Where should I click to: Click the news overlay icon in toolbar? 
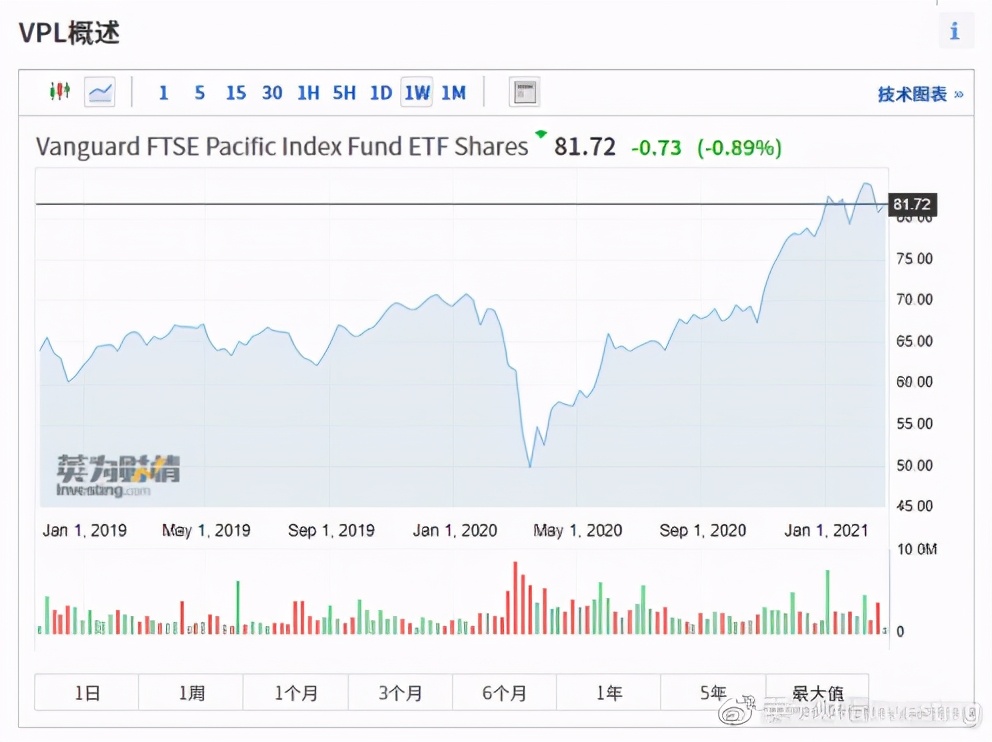pyautogui.click(x=525, y=93)
